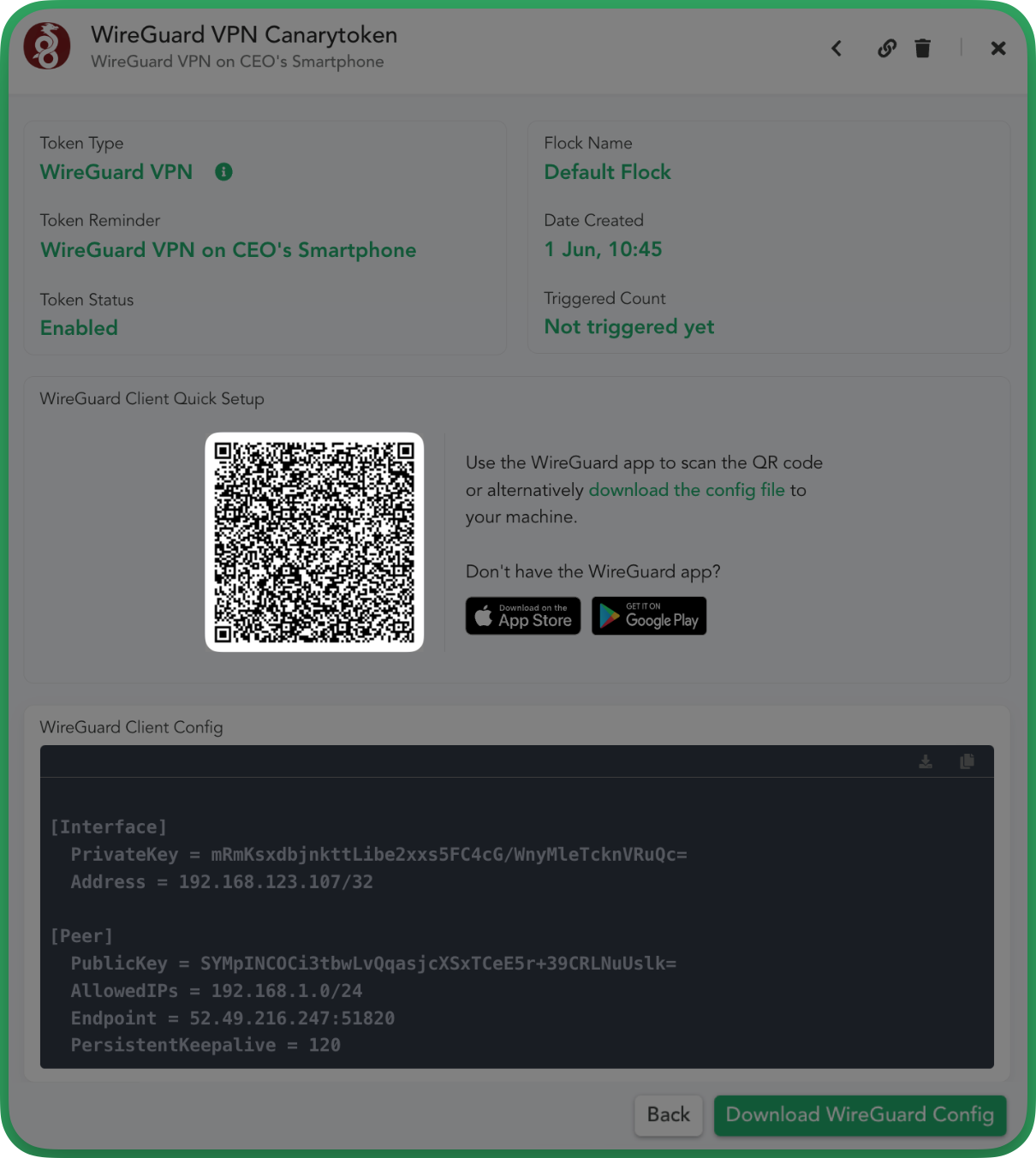The height and width of the screenshot is (1158, 1036).
Task: Click the Don't have the WireGuard app? text
Action: 593,572
